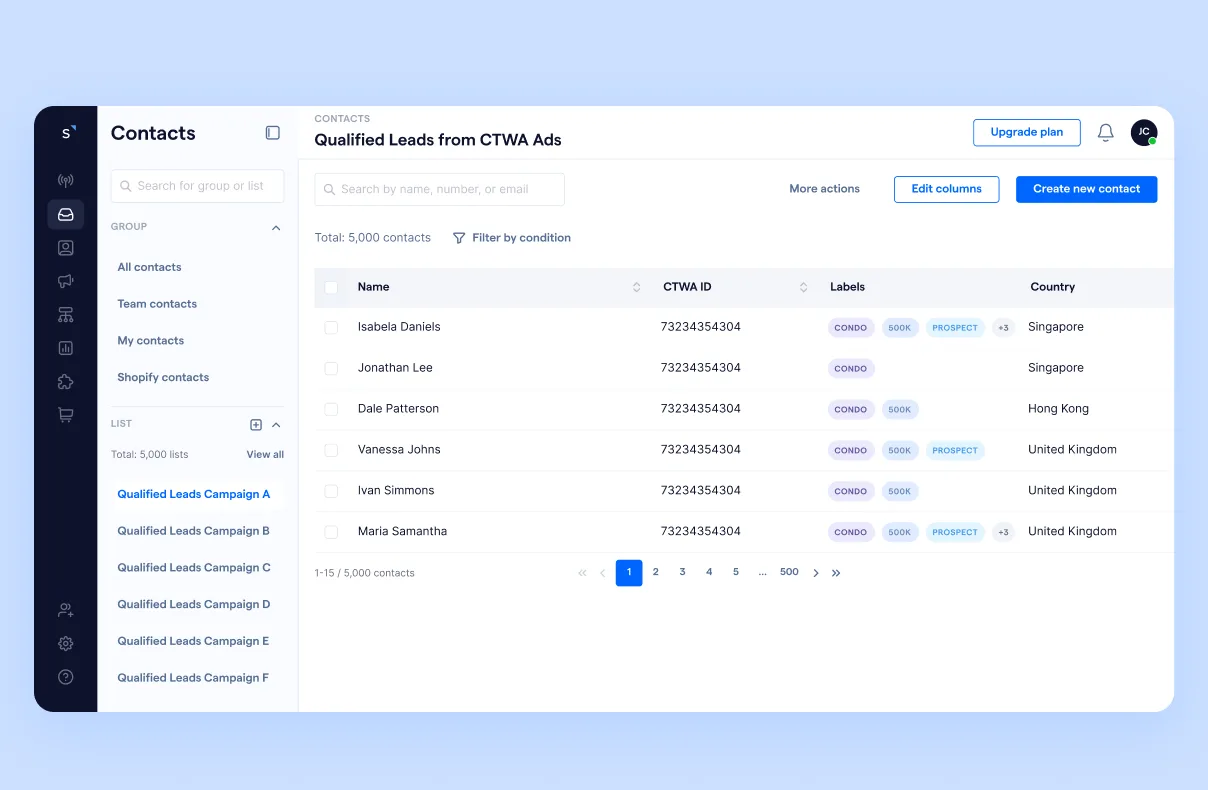1208x790 pixels.
Task: Open Qualified Leads Campaign F list
Action: (x=193, y=678)
